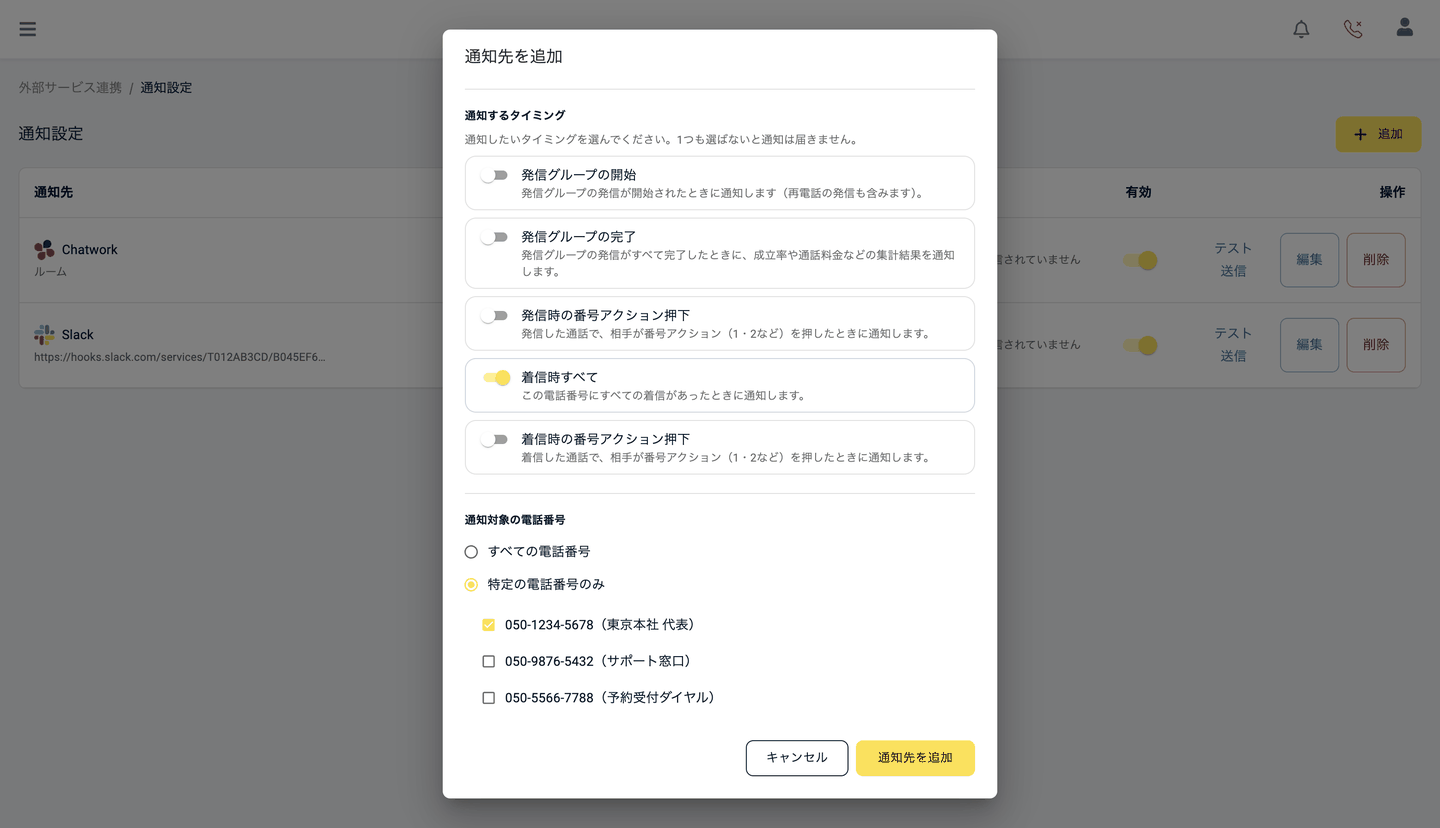This screenshot has height=828, width=1440.
Task: Click 編集 in the Slack row
Action: point(1309,345)
